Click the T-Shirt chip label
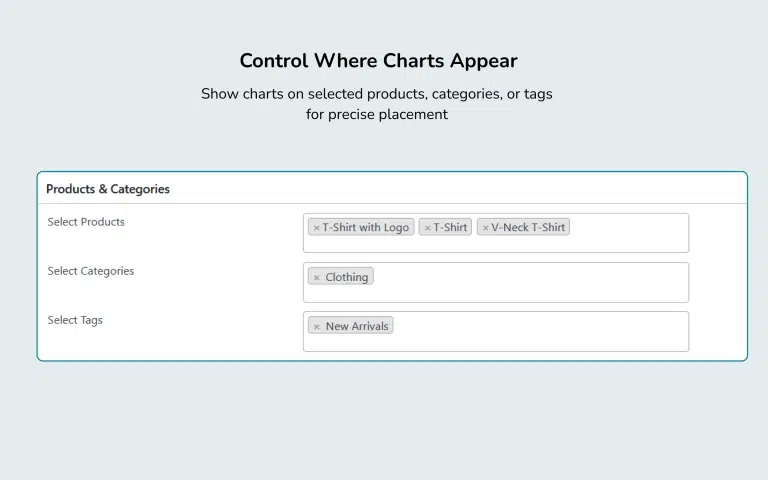Viewport: 768px width, 480px height. coord(451,228)
